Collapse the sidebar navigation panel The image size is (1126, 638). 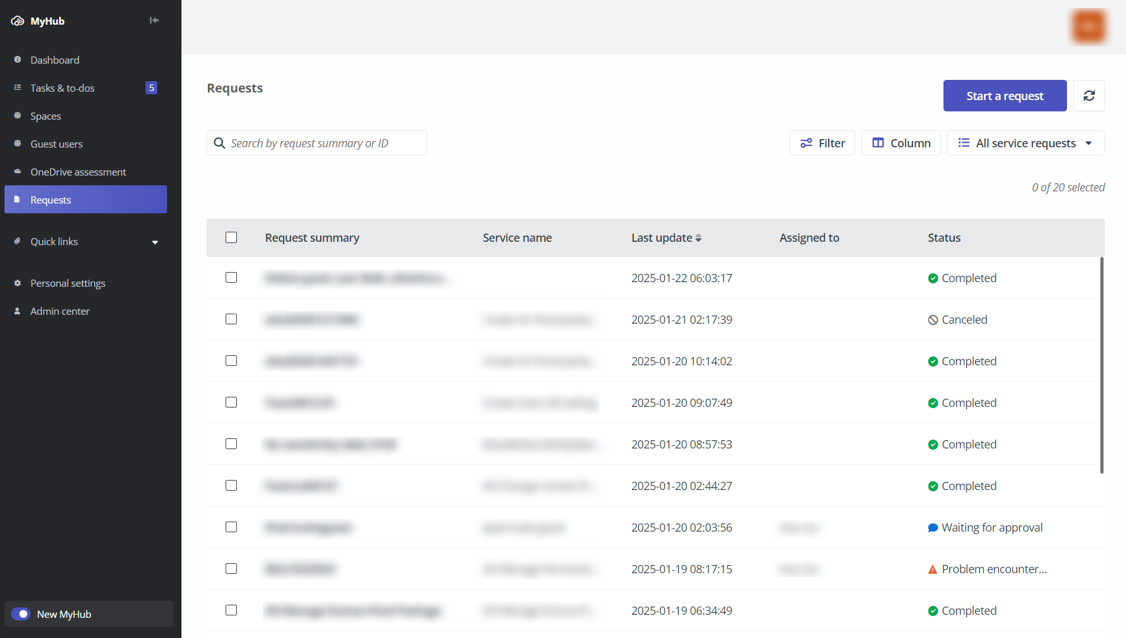click(154, 20)
